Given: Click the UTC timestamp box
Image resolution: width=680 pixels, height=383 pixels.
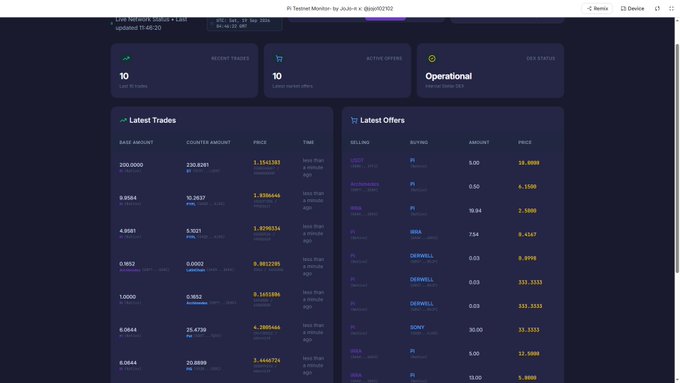Looking at the screenshot, I should pyautogui.click(x=244, y=24).
